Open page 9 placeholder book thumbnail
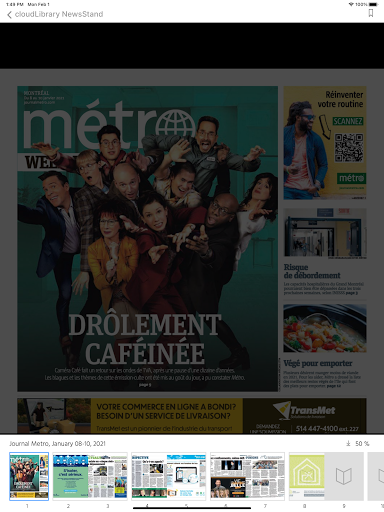Viewport: 384px width, 512px height. pos(344,476)
